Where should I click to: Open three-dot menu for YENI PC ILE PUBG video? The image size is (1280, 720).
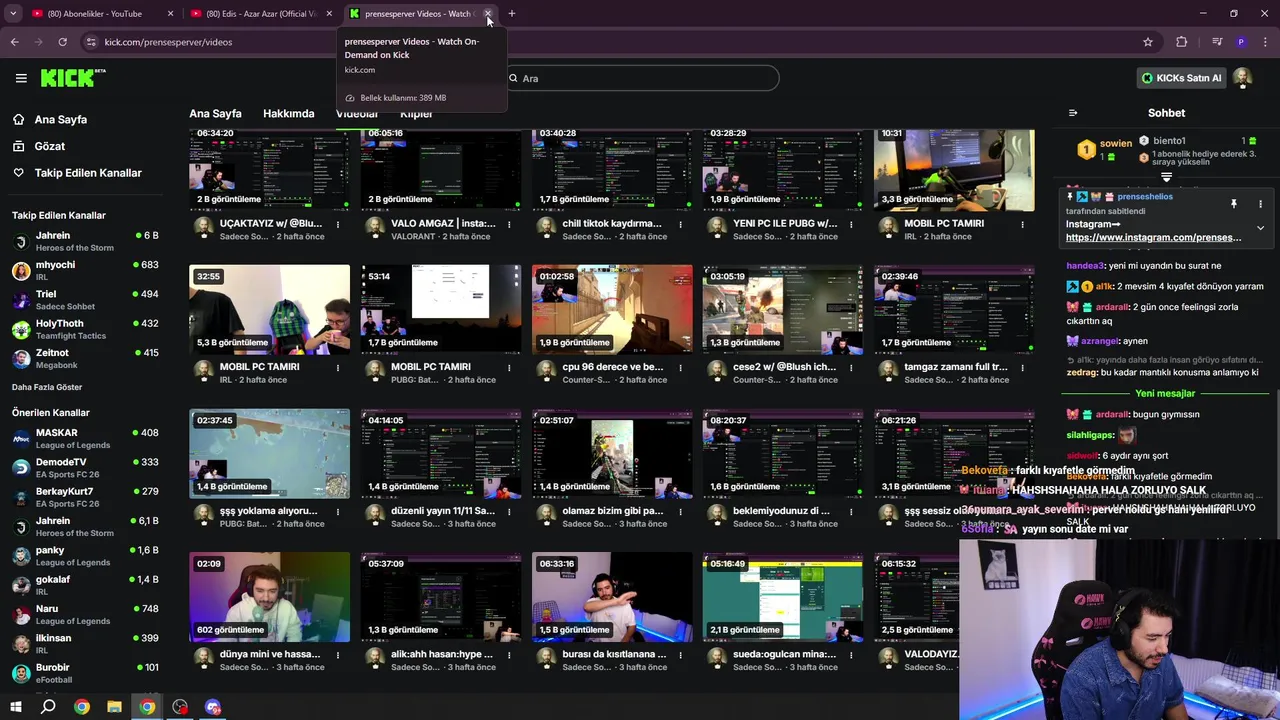[x=852, y=224]
